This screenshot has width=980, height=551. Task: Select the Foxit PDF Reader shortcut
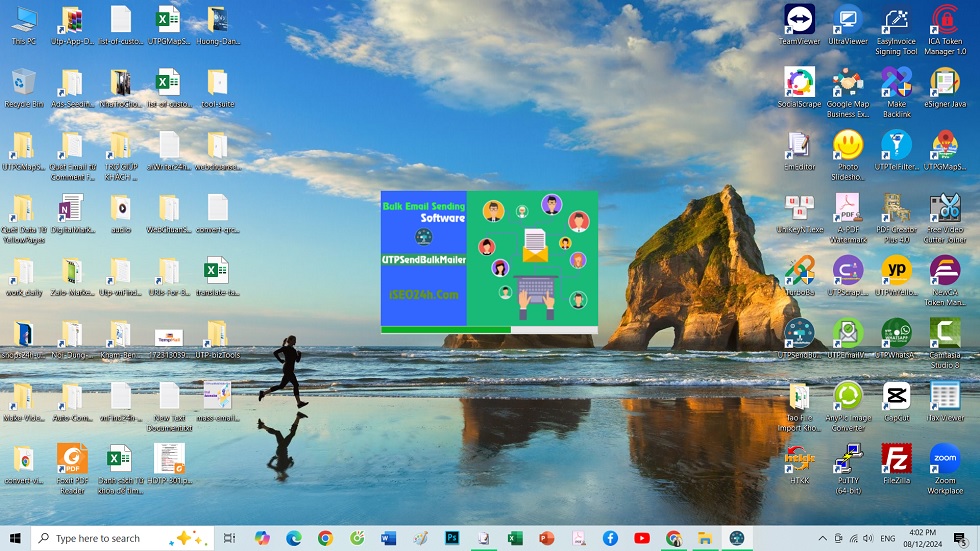pyautogui.click(x=72, y=460)
